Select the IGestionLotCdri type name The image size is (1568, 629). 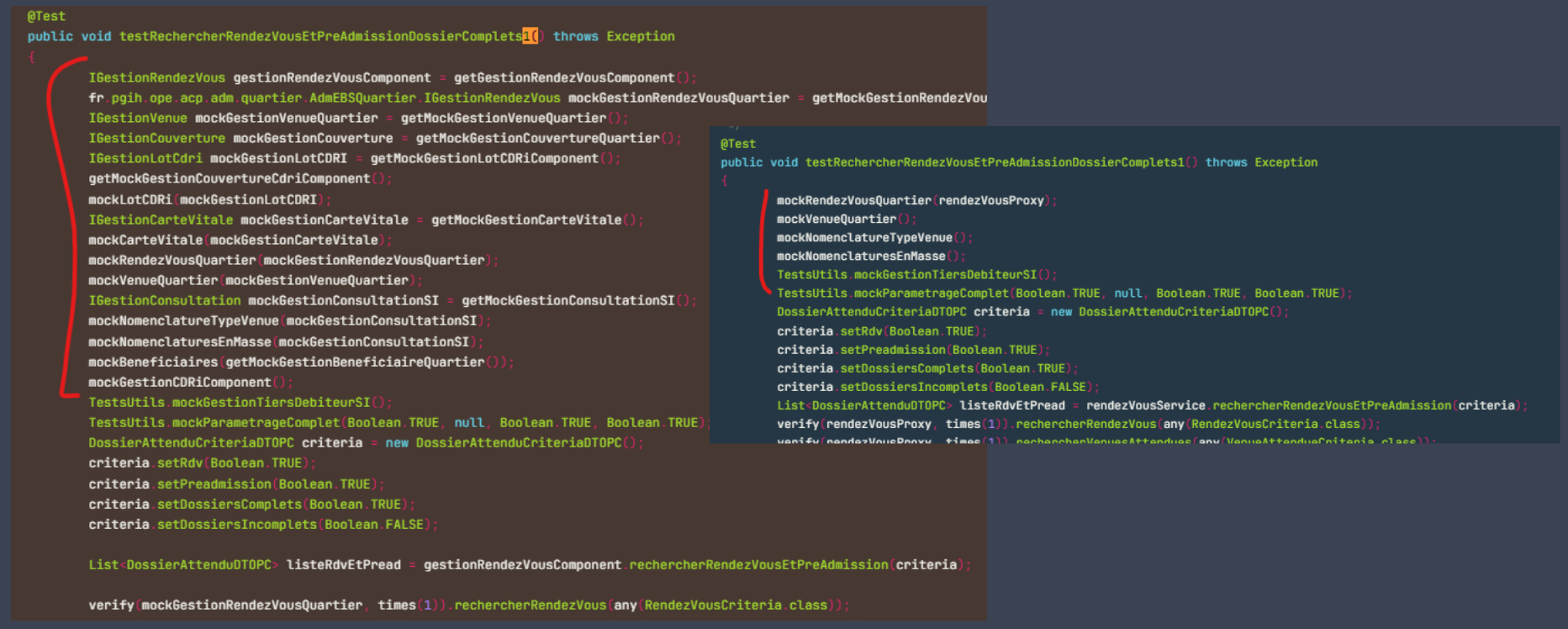pyautogui.click(x=145, y=158)
